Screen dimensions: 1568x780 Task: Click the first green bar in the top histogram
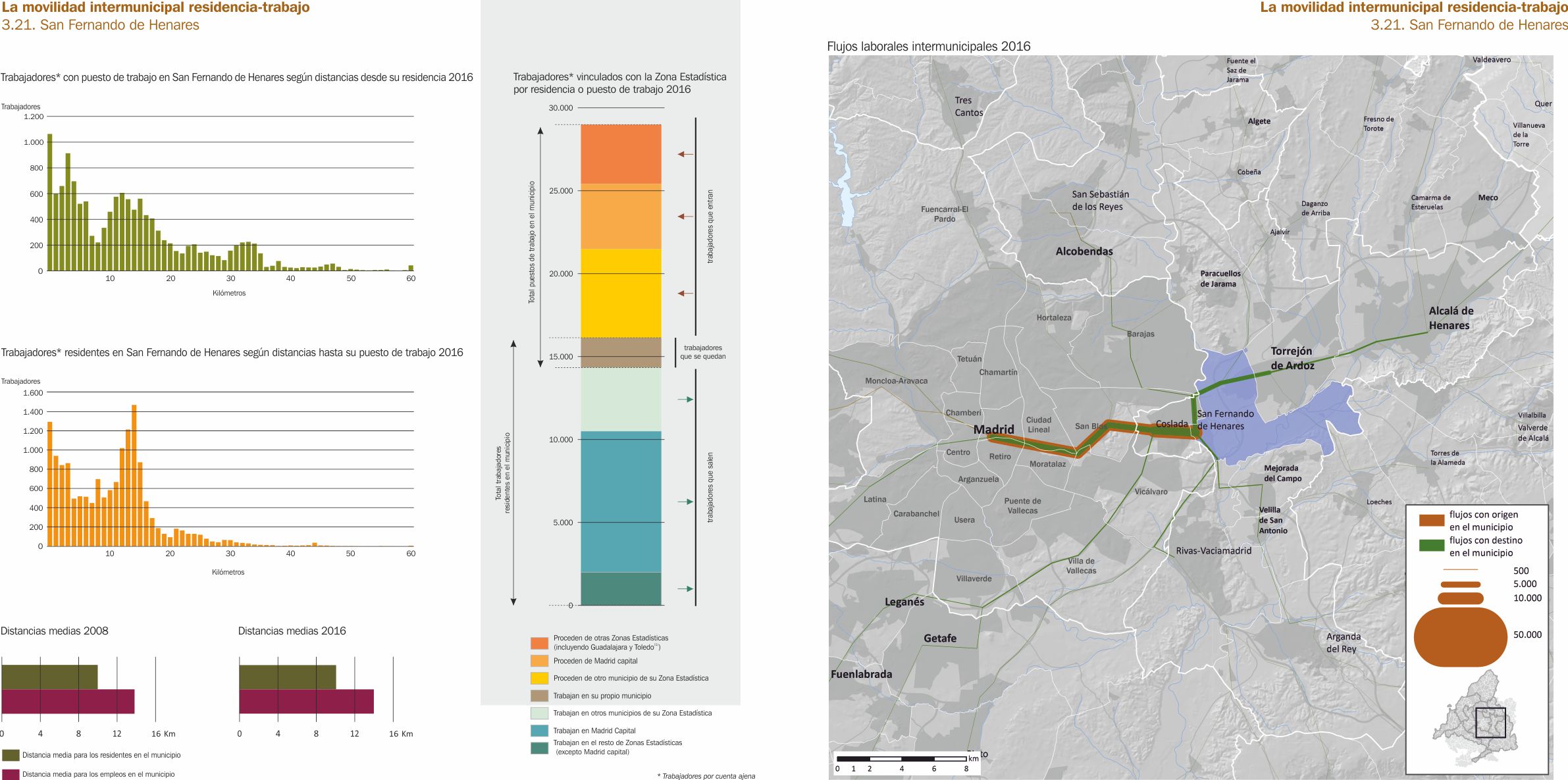tap(50, 202)
